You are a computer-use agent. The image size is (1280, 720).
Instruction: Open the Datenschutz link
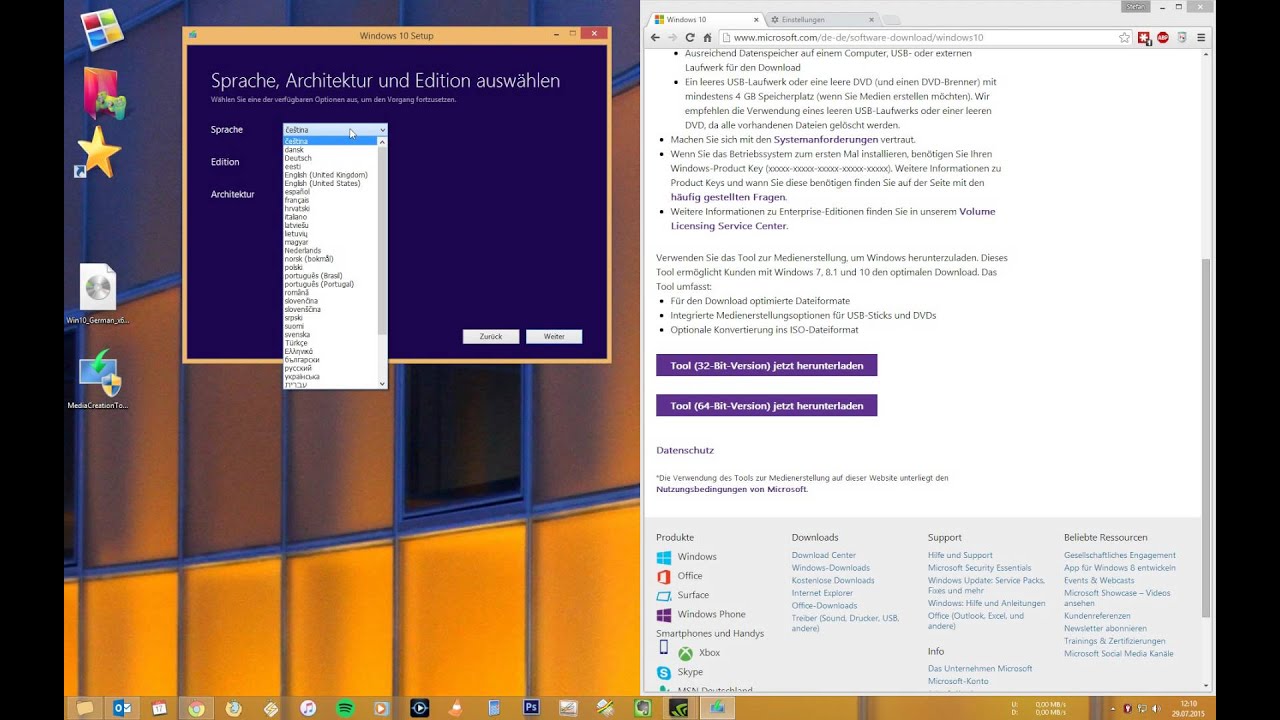[x=685, y=451]
